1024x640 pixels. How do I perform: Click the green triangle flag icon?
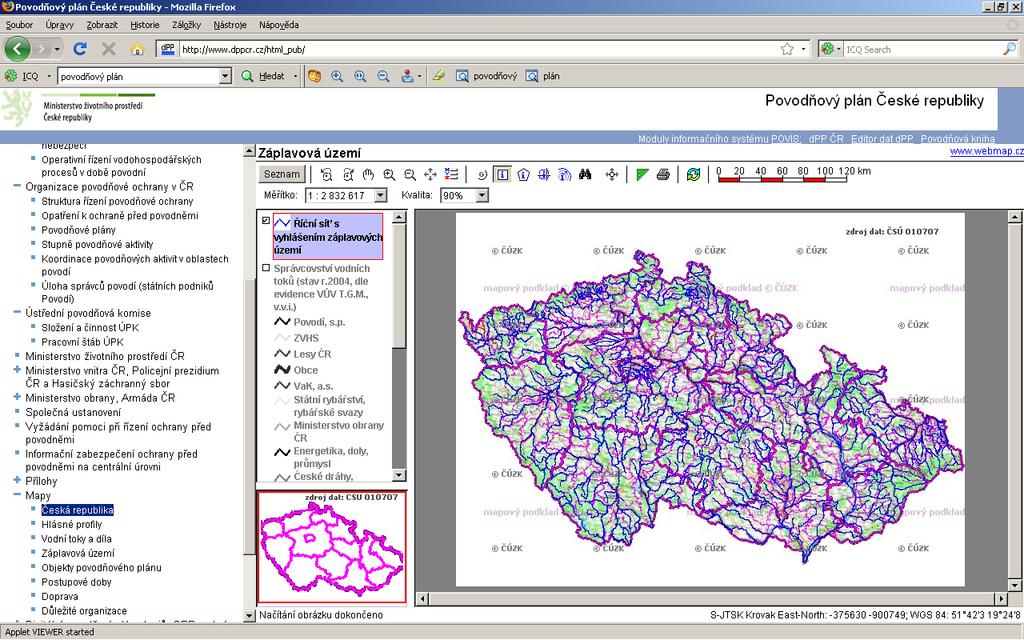coord(642,174)
